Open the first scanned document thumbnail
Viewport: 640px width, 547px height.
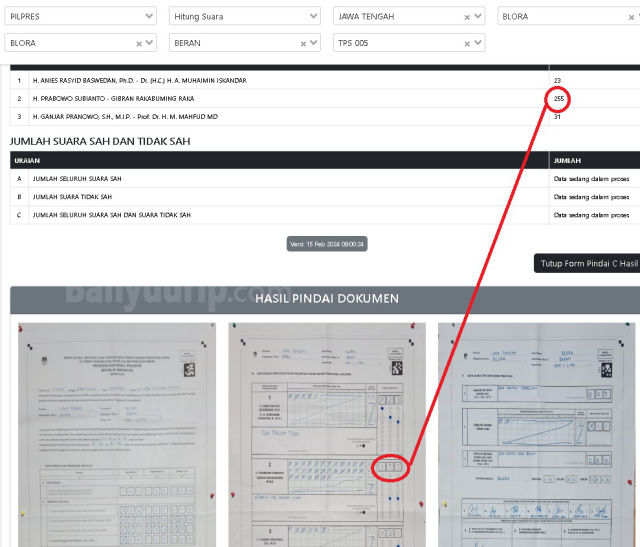(117, 435)
